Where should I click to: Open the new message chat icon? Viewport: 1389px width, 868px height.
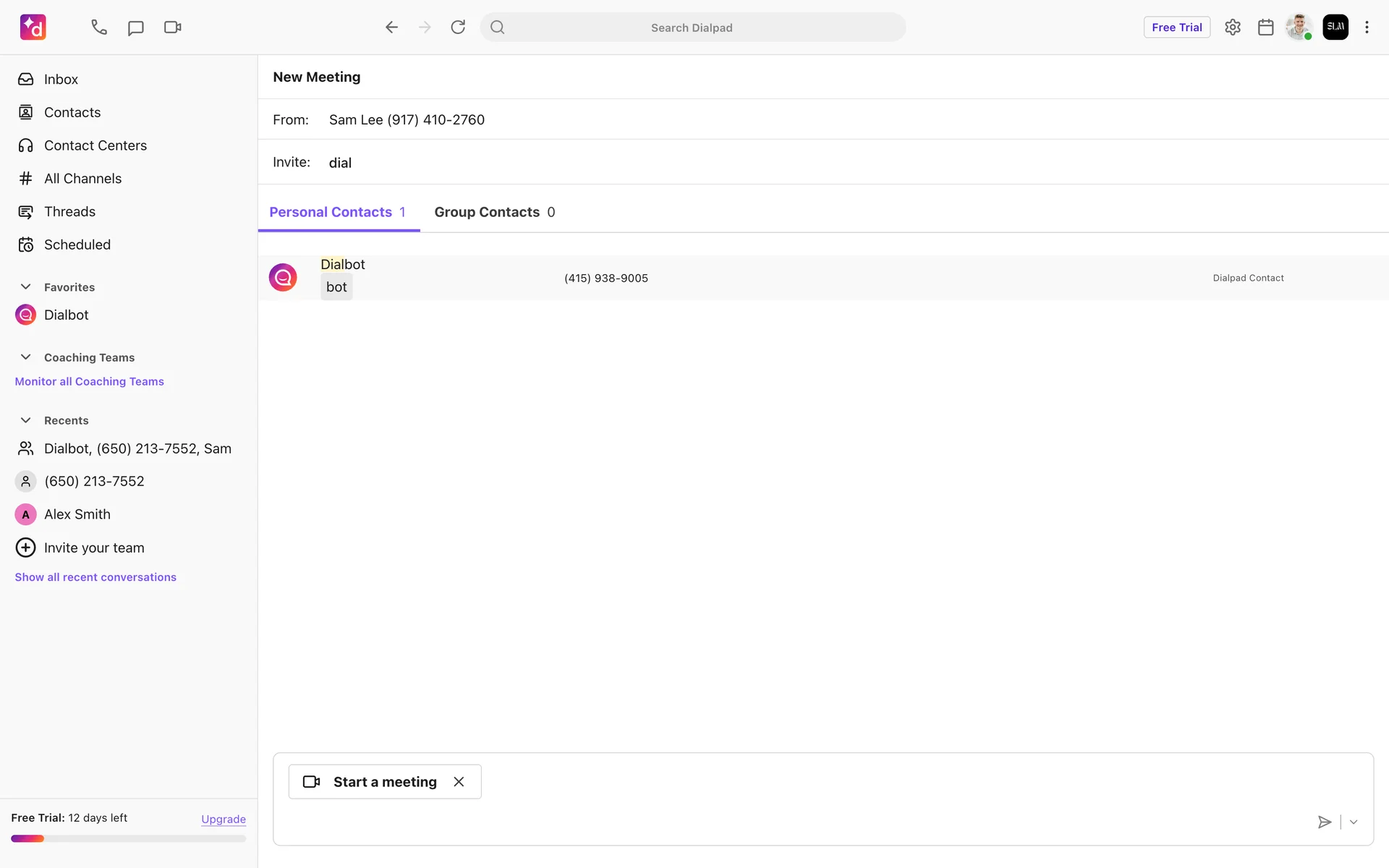pos(135,27)
